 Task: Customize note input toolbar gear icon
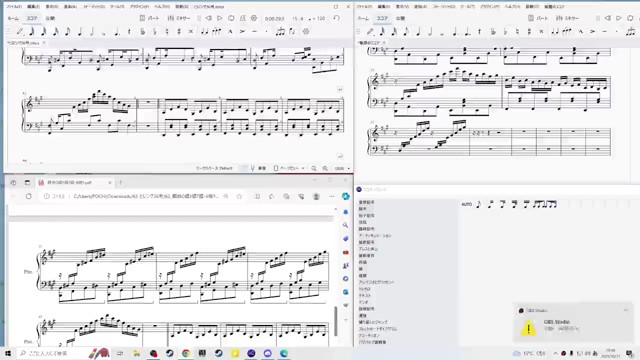click(306, 31)
